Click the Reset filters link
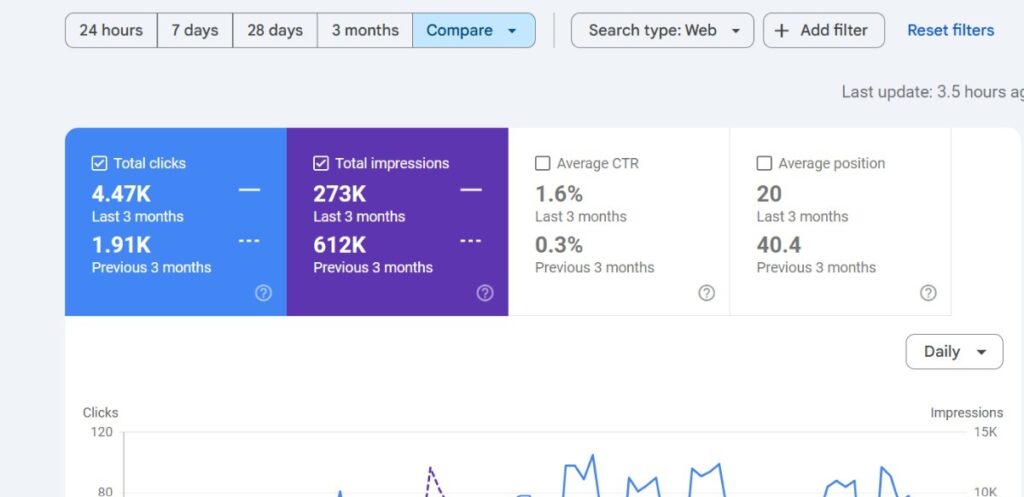Screen dimensions: 1024x497 click(x=950, y=30)
